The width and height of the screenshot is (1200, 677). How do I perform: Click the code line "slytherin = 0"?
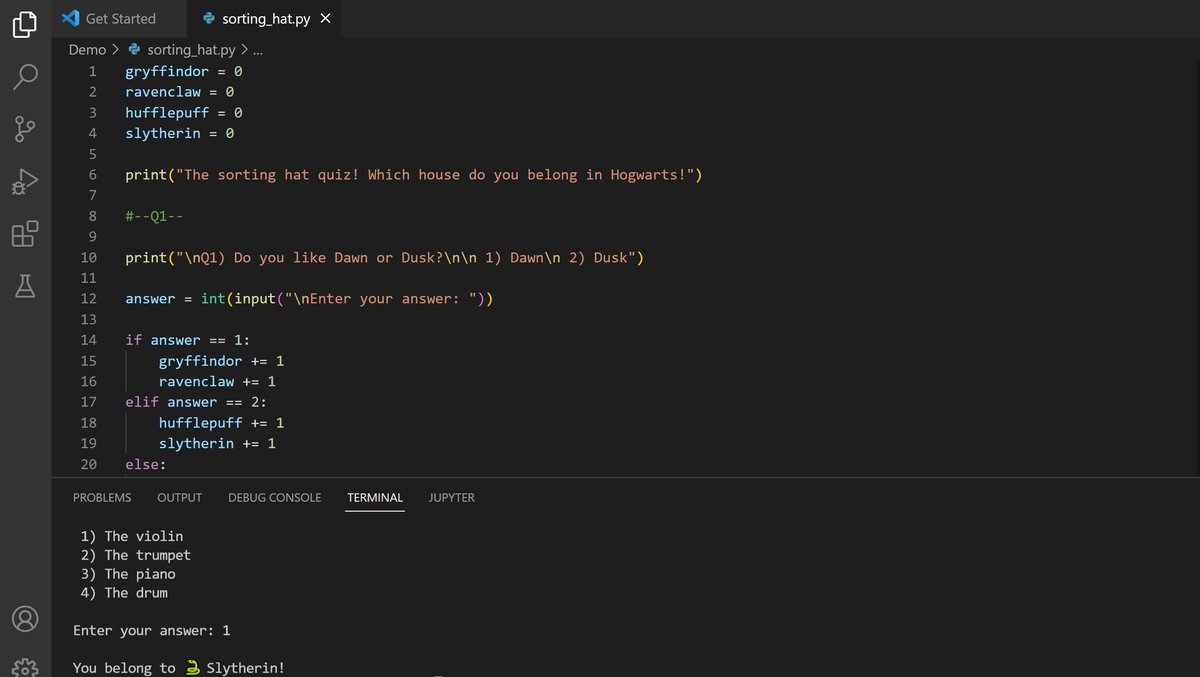click(180, 133)
